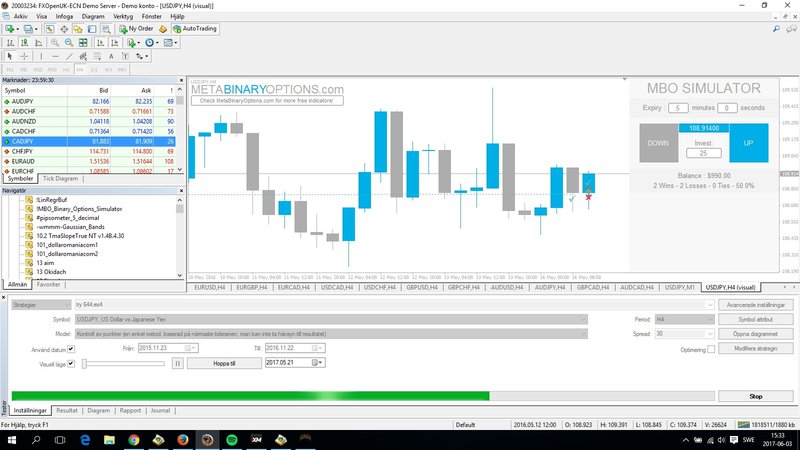The image size is (800, 450).
Task: Switch to the Journal tab
Action: tap(160, 411)
